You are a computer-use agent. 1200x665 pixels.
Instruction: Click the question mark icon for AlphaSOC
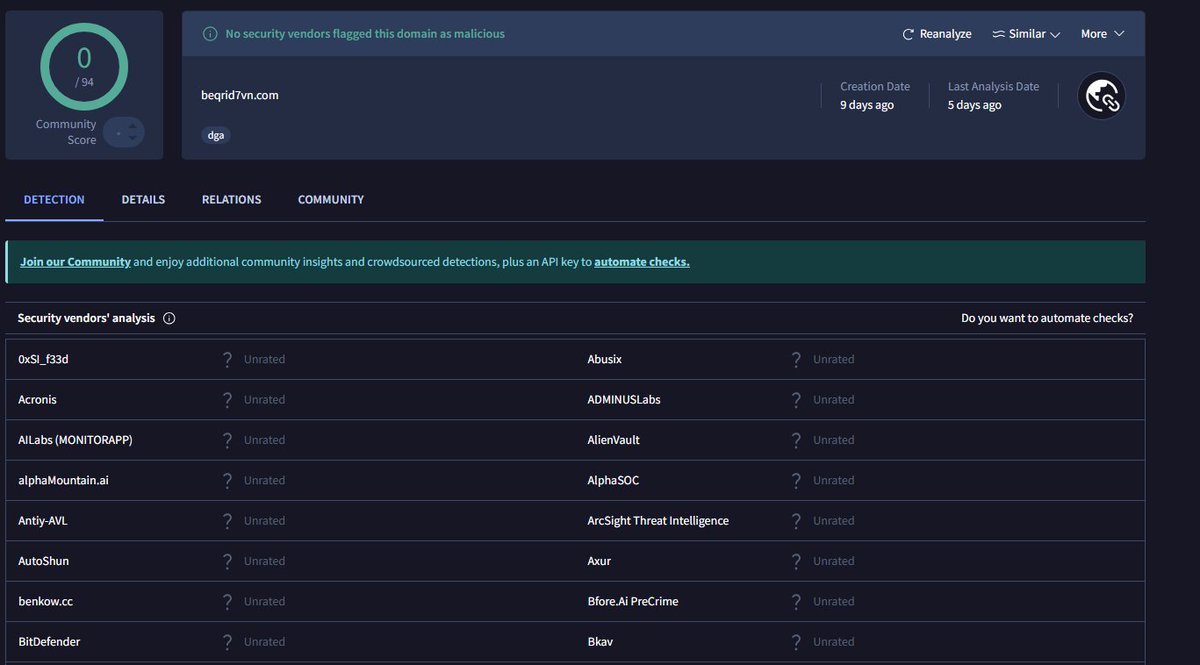[x=797, y=480]
